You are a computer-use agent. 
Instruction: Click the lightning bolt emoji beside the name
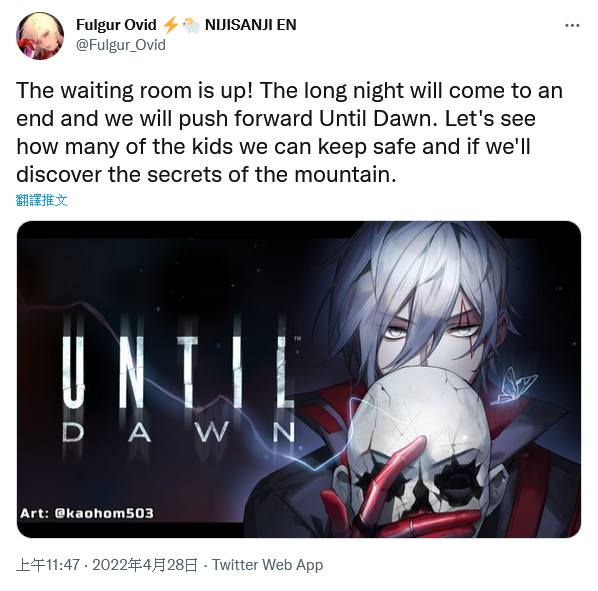point(170,25)
